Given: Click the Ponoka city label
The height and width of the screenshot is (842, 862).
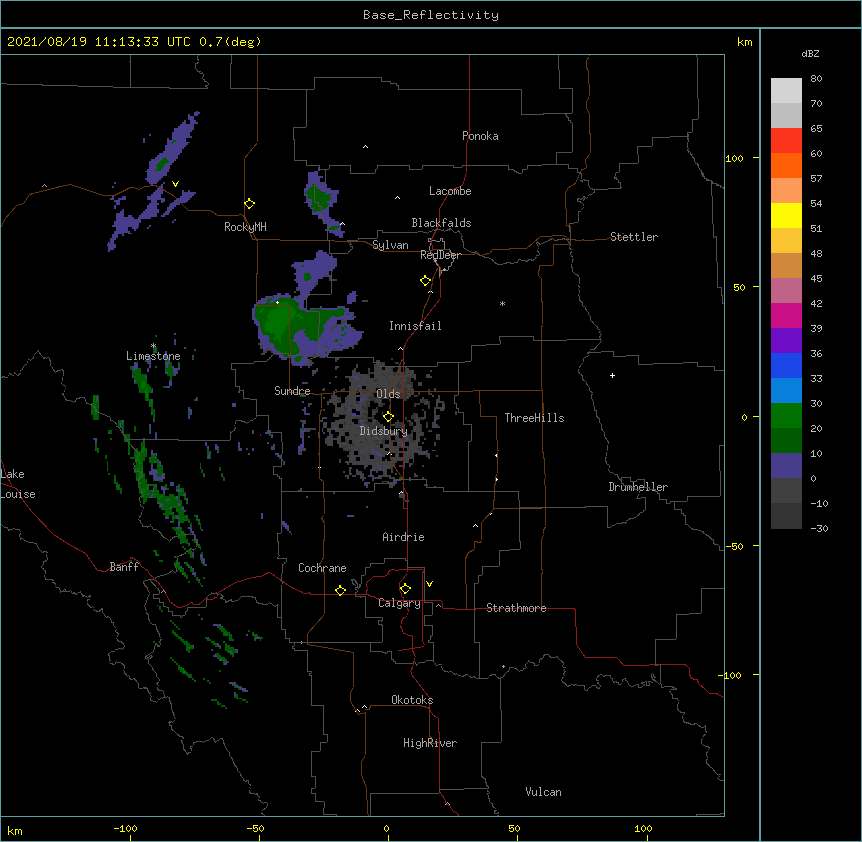Looking at the screenshot, I should point(480,136).
